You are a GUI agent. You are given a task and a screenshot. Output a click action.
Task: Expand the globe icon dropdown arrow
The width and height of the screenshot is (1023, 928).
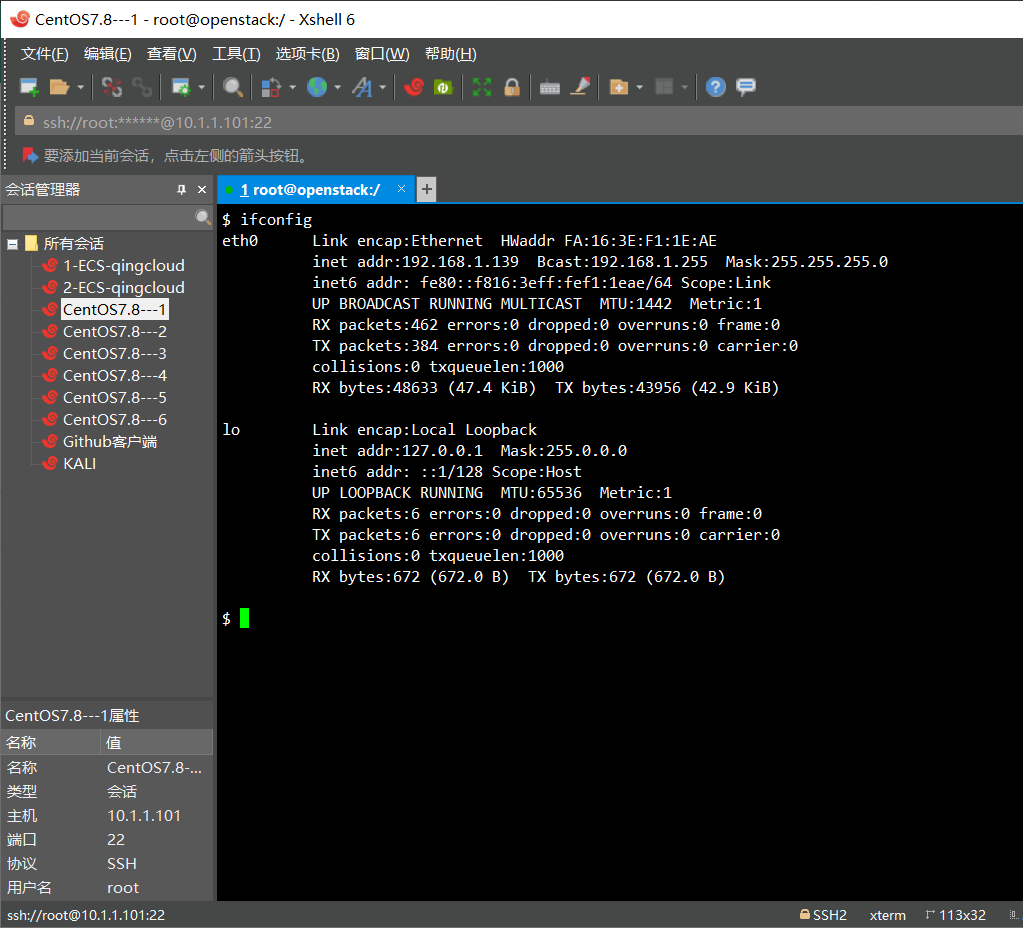(x=338, y=88)
